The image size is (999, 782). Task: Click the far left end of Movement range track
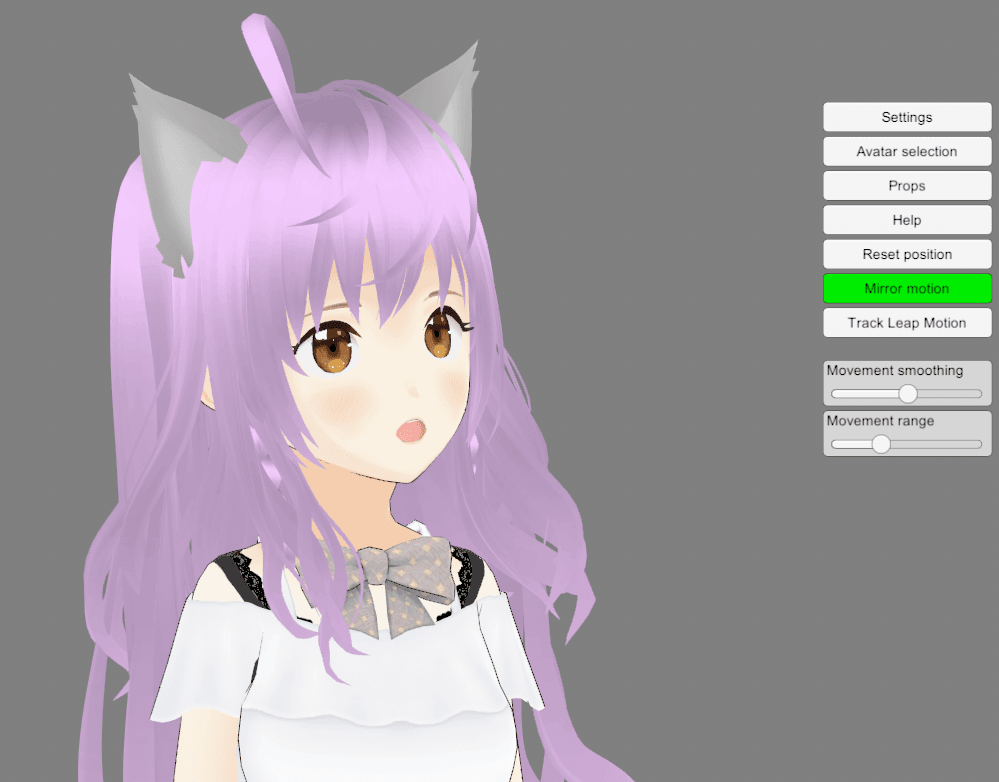(834, 444)
